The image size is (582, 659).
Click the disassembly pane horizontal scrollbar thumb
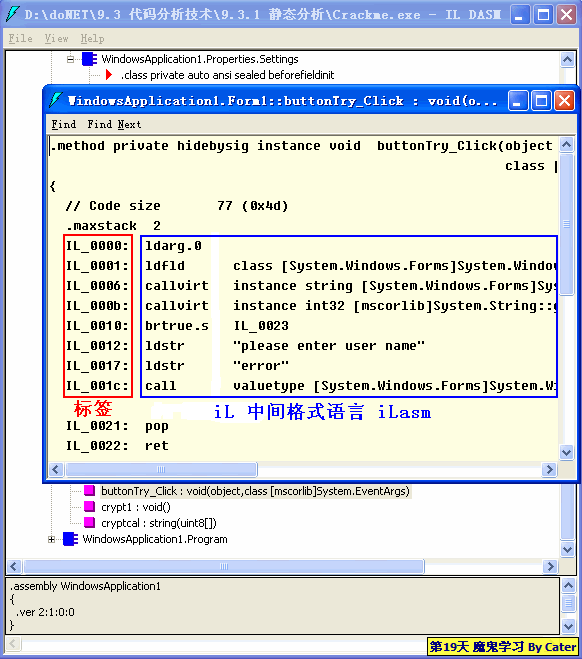(x=161, y=469)
